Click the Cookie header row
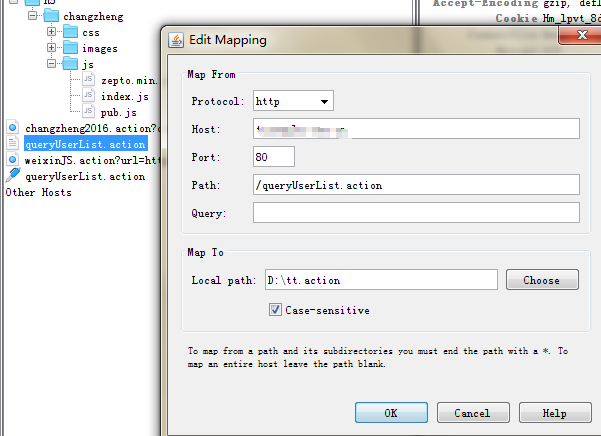Screen dimensions: 601x436 pyautogui.click(x=547, y=18)
